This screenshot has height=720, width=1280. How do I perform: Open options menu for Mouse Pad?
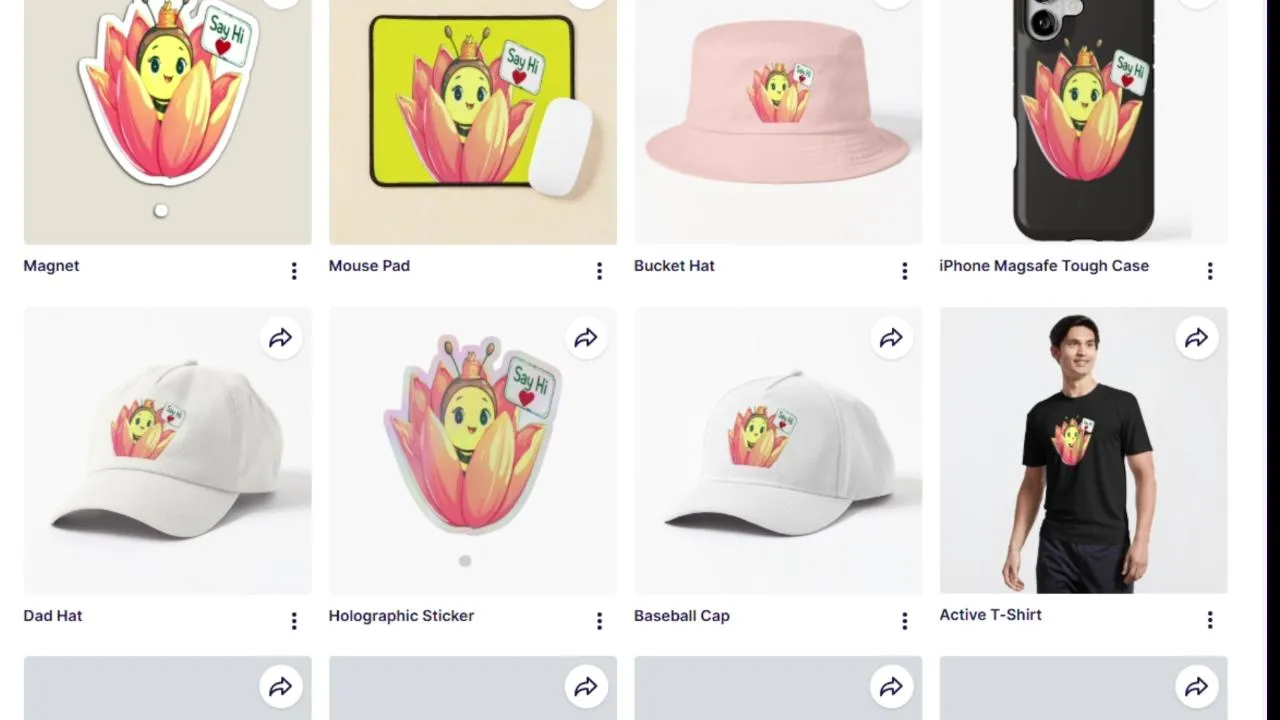[599, 271]
